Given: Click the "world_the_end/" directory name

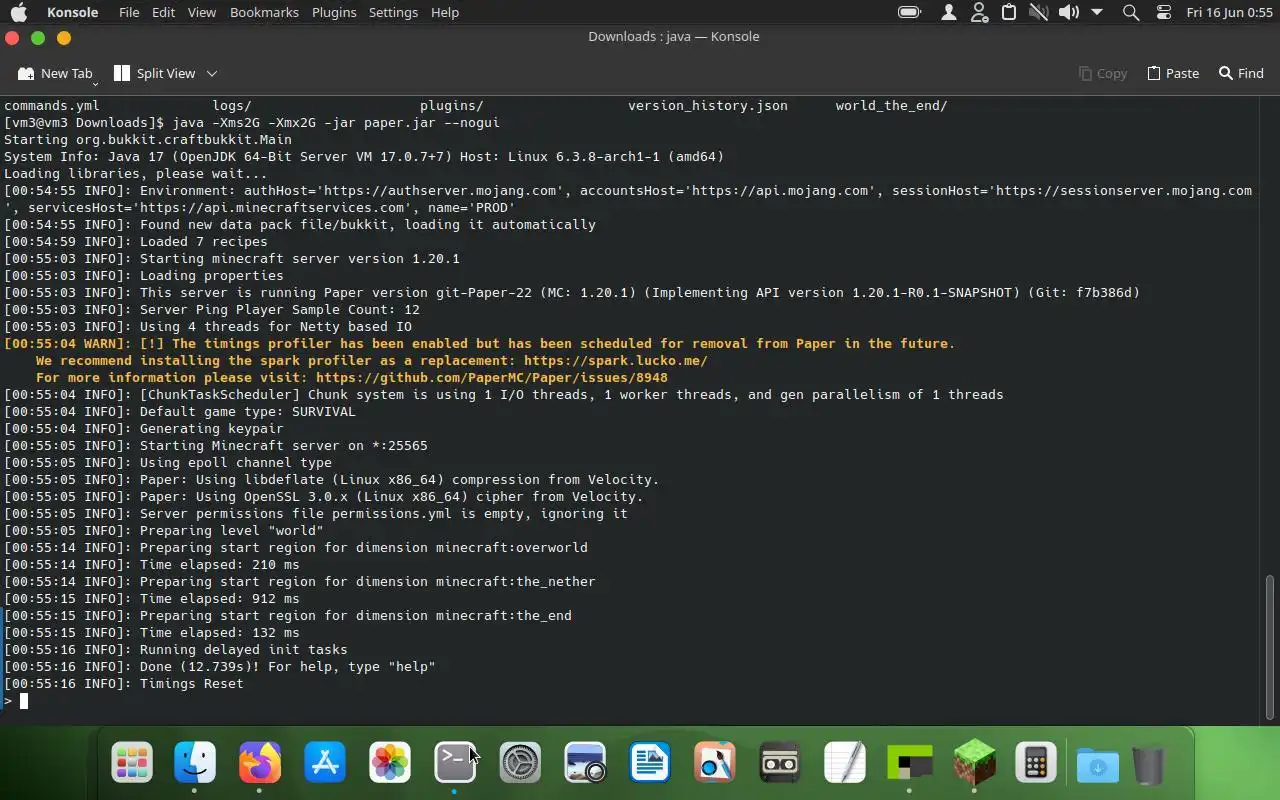Looking at the screenshot, I should (x=891, y=106).
